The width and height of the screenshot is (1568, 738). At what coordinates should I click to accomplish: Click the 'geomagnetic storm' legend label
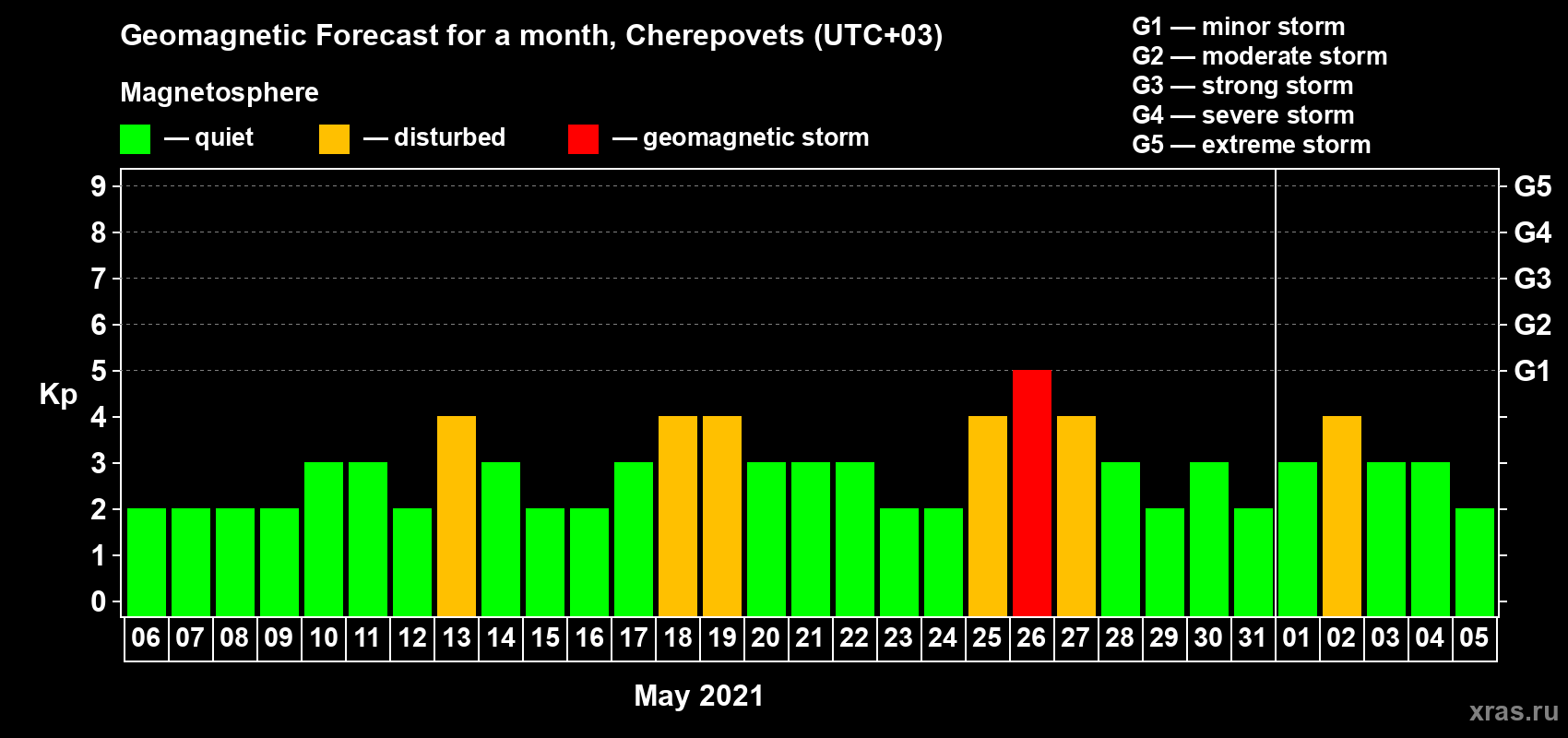756,138
